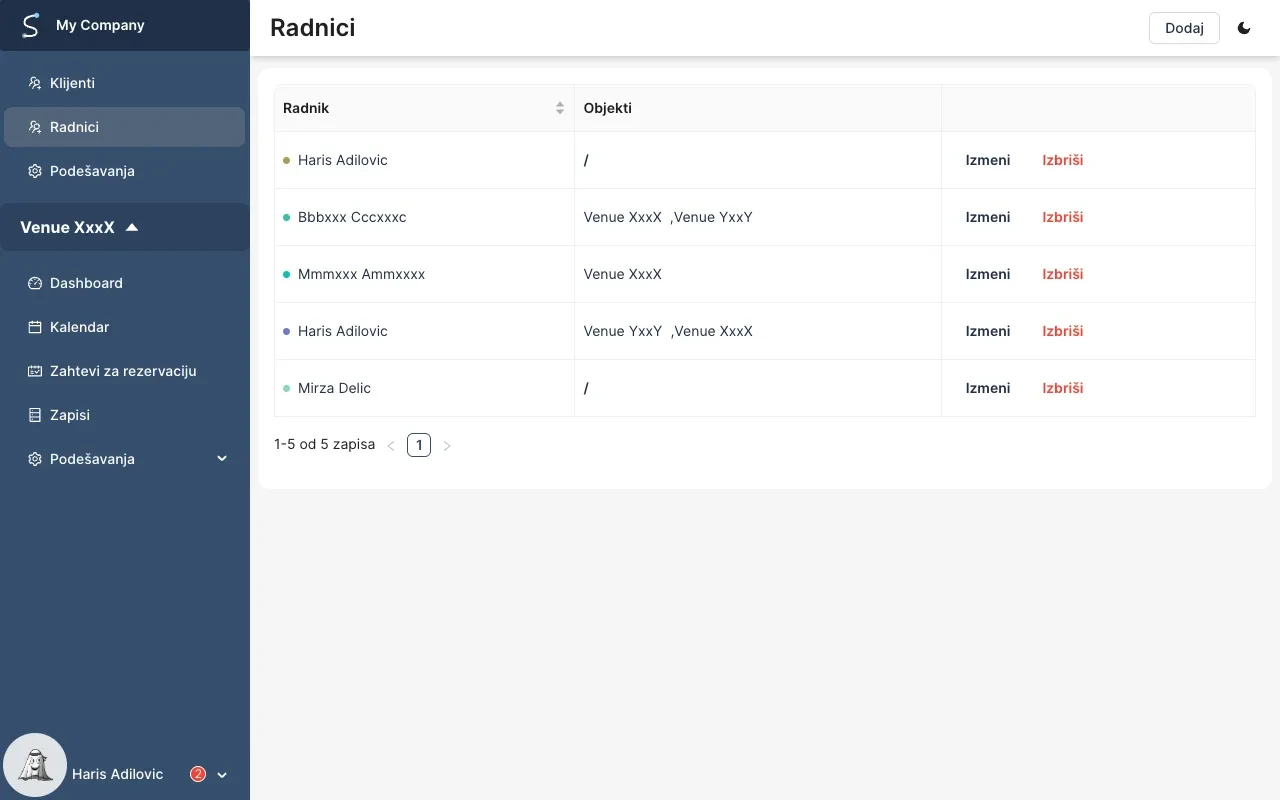Click top Podešavanja gear icon
The image size is (1280, 800).
[35, 171]
